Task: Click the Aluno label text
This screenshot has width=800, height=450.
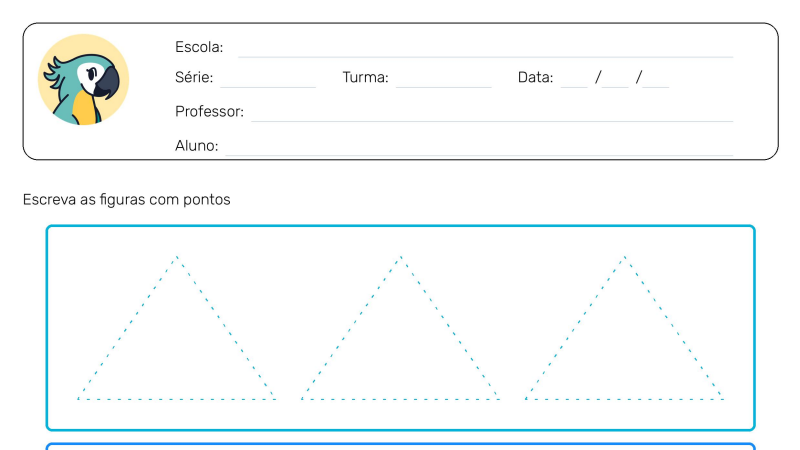Action: (x=196, y=145)
